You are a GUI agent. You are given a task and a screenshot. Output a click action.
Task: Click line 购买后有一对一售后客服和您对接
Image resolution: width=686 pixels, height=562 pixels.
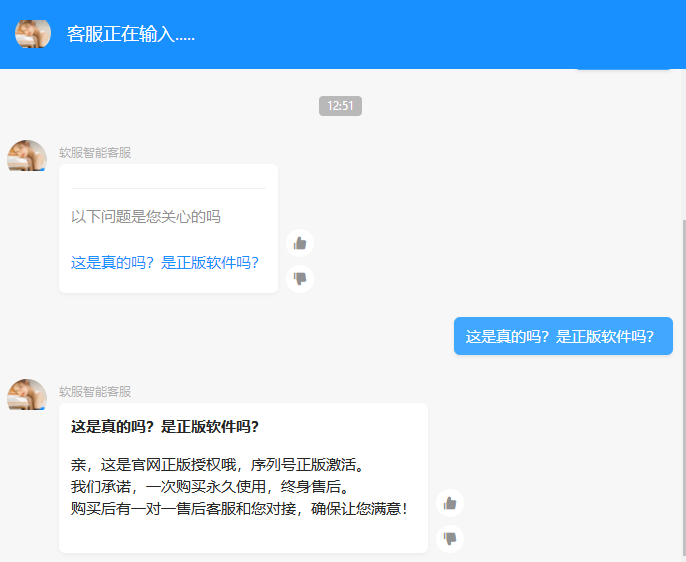pyautogui.click(x=184, y=509)
